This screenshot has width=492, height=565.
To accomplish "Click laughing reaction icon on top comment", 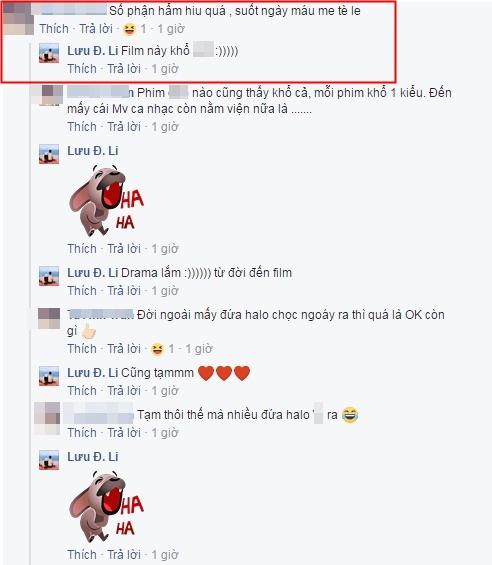I will click(129, 29).
